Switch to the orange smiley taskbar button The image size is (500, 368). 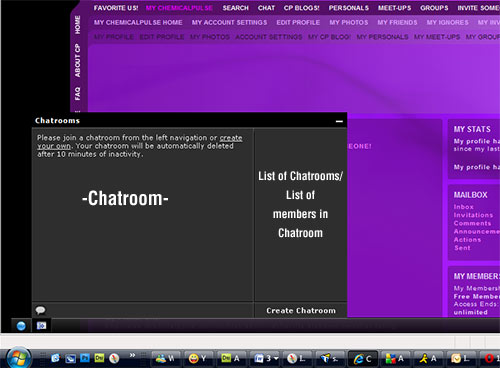pyautogui.click(x=460, y=359)
